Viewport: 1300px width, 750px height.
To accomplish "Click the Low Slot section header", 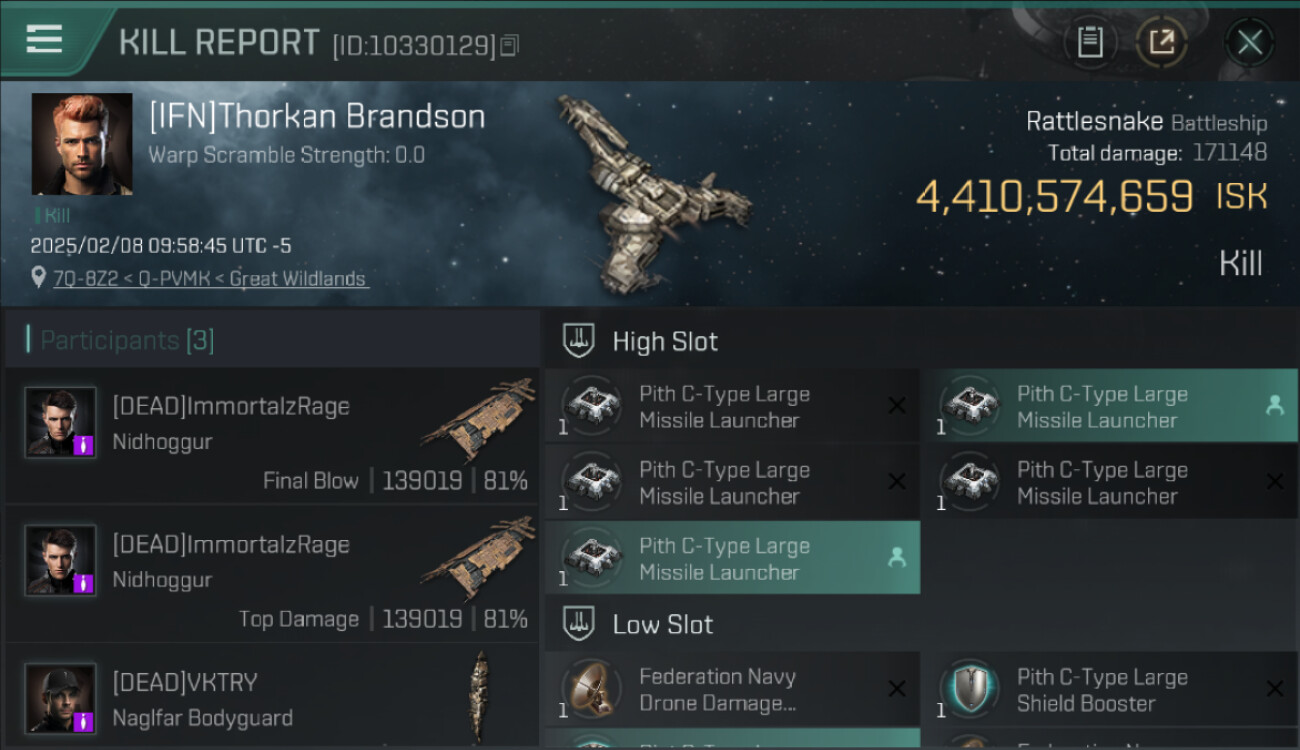I will (x=662, y=625).
